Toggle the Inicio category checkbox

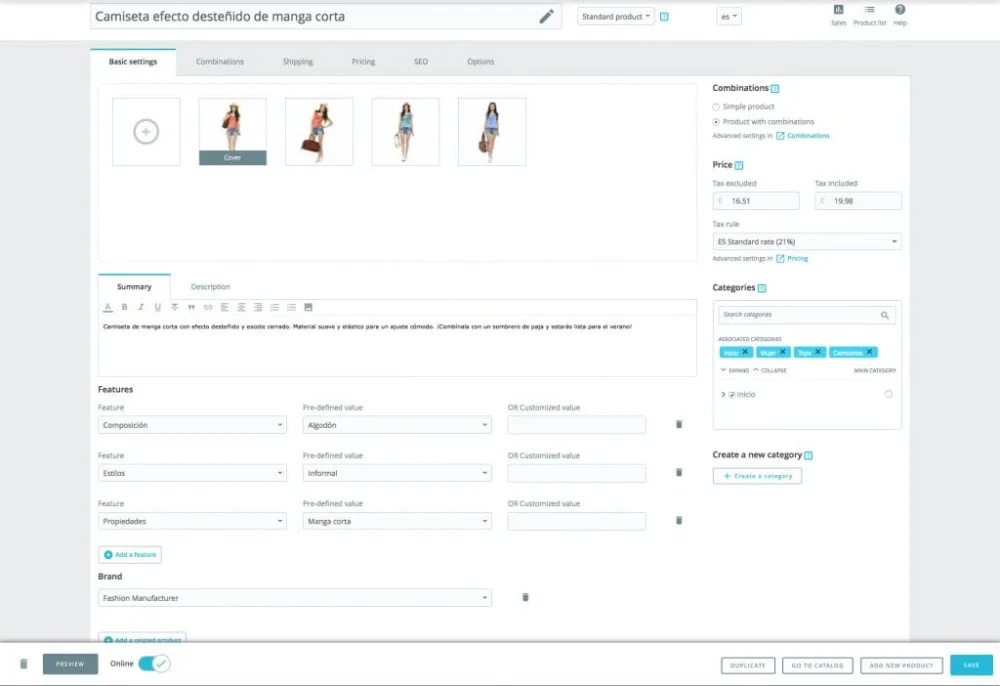[x=732, y=395]
